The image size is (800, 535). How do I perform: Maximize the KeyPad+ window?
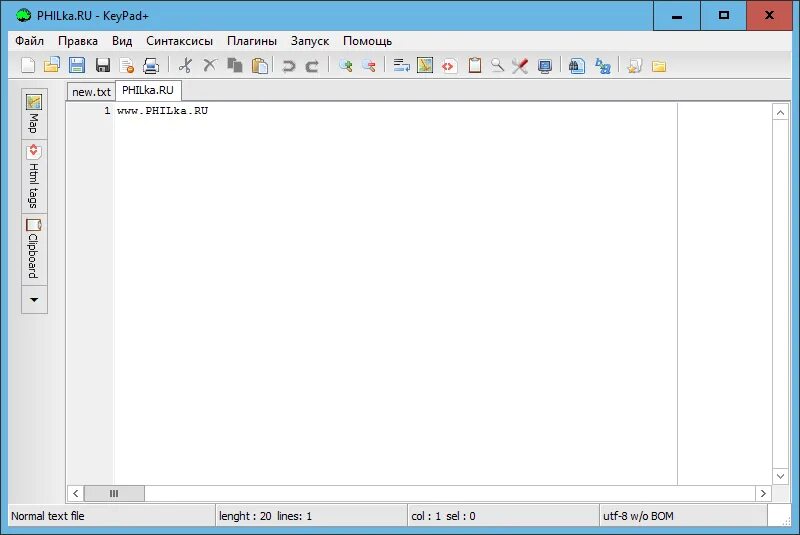pos(723,15)
